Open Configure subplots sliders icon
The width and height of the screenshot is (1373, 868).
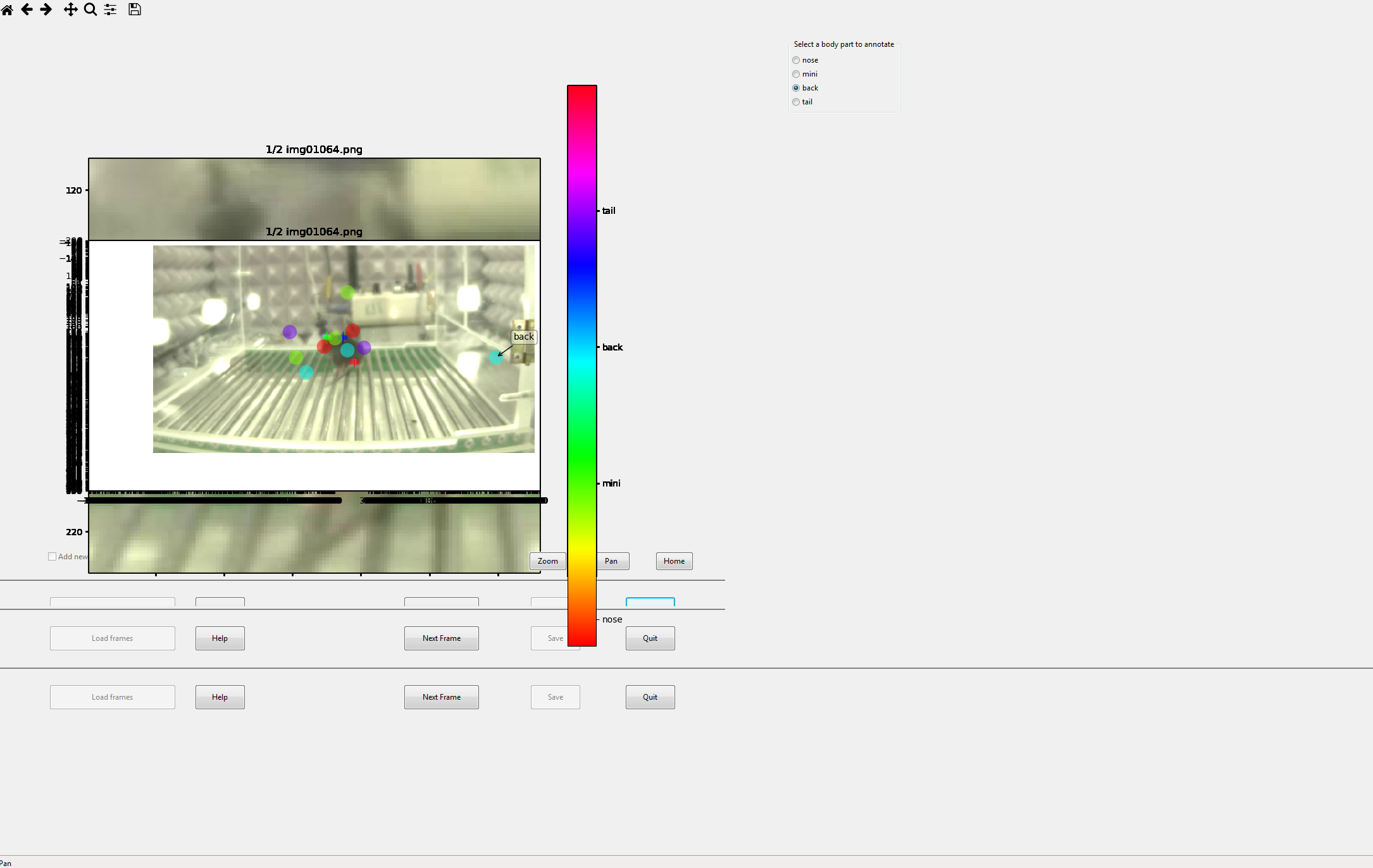pos(110,9)
